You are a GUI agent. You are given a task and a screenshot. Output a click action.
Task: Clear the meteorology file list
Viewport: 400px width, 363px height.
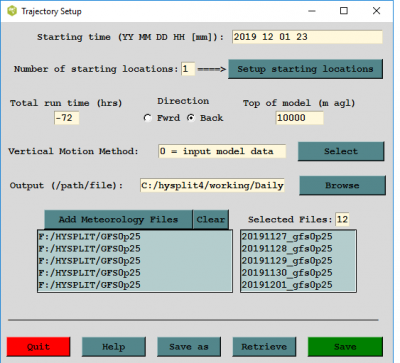tap(211, 219)
